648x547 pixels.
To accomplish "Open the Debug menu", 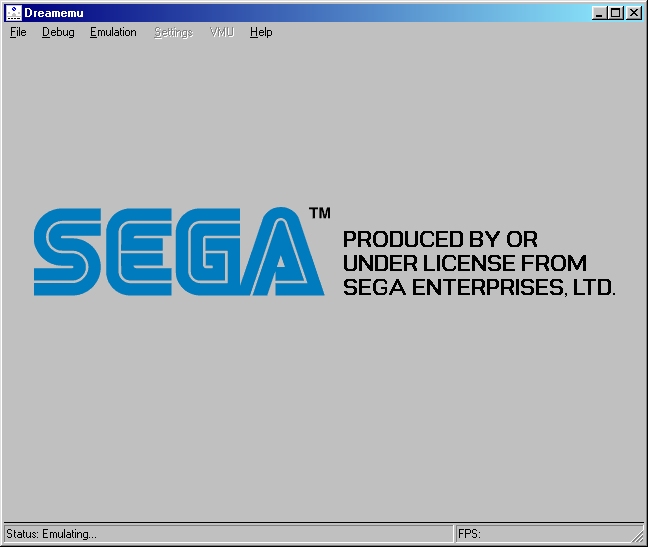I will (x=58, y=32).
